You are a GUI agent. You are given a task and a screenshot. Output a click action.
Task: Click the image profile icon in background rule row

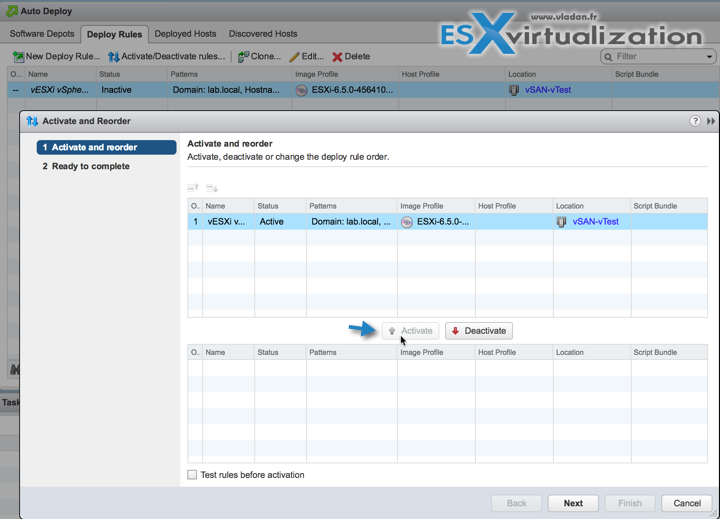[301, 90]
